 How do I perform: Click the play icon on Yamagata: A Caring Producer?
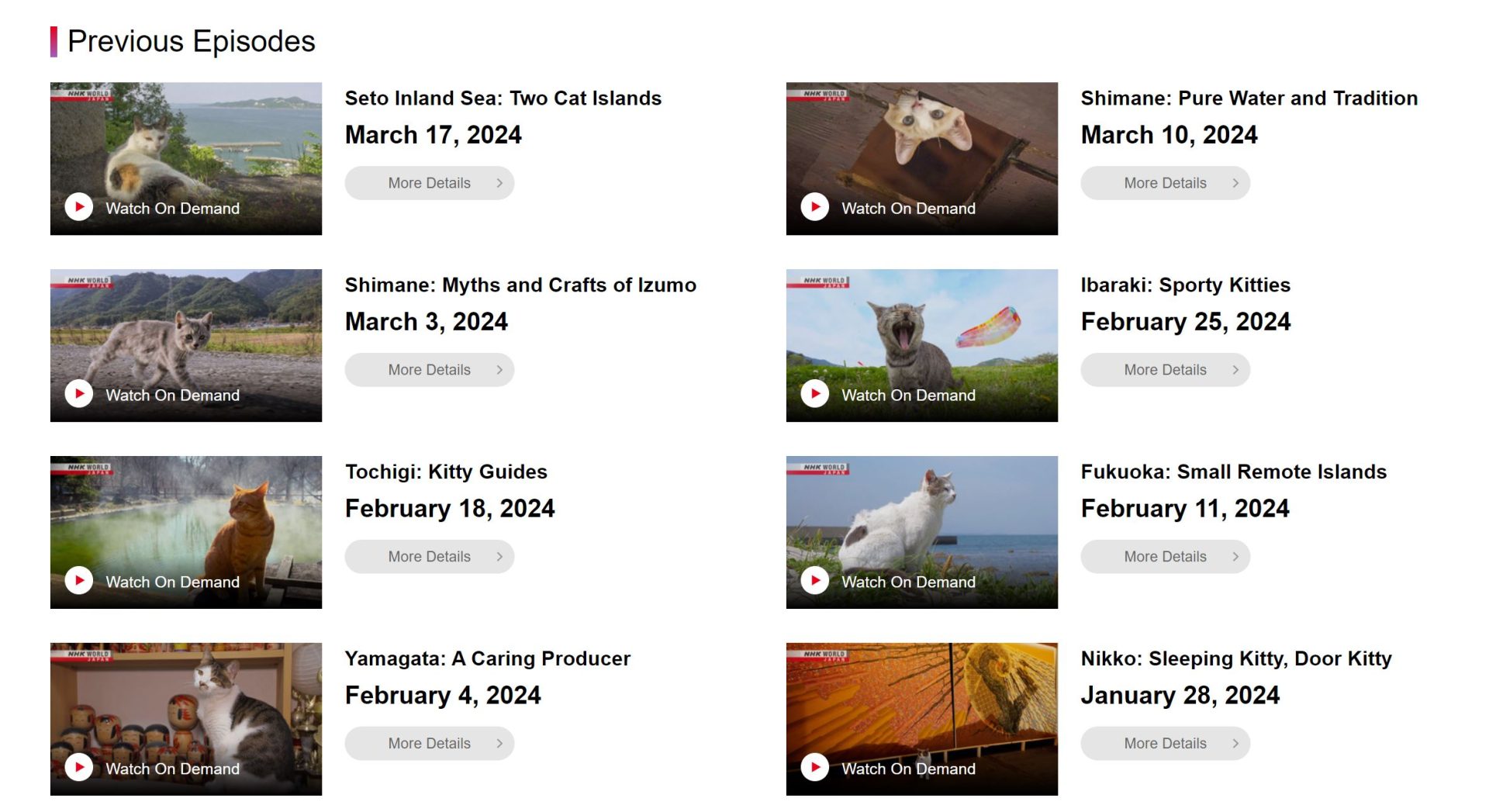(x=78, y=768)
